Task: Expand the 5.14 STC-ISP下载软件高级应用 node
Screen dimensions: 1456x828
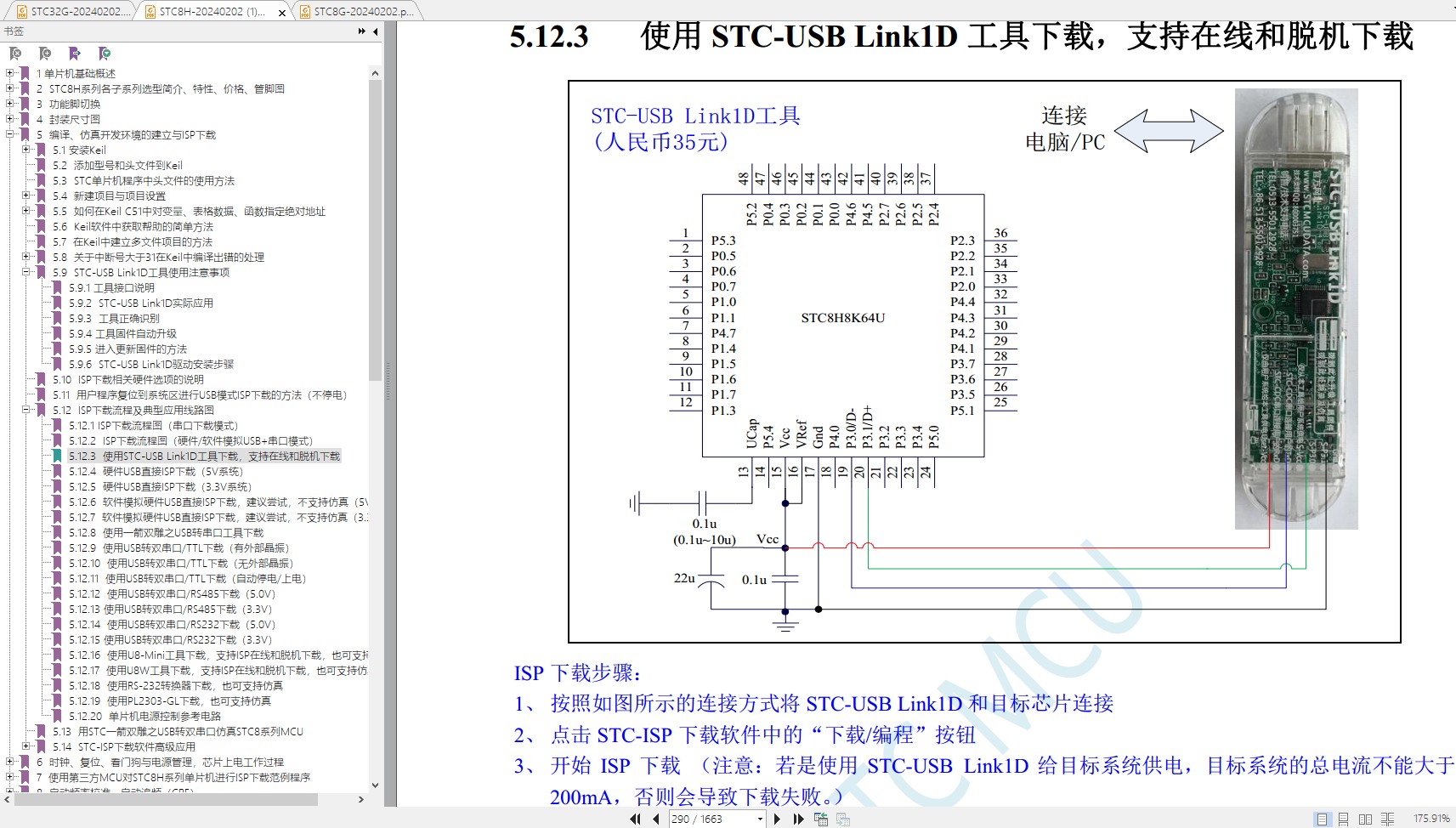Action: [x=26, y=746]
